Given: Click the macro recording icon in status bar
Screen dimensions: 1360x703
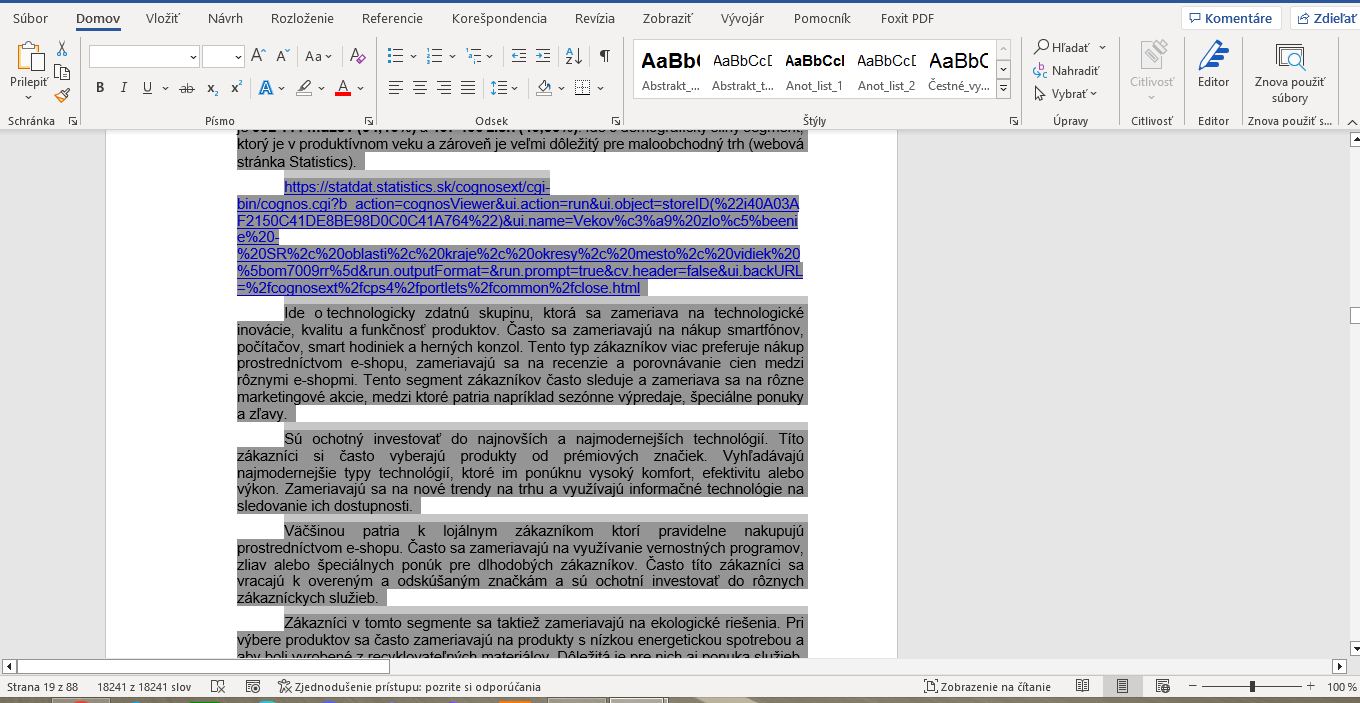Looking at the screenshot, I should pyautogui.click(x=253, y=687).
